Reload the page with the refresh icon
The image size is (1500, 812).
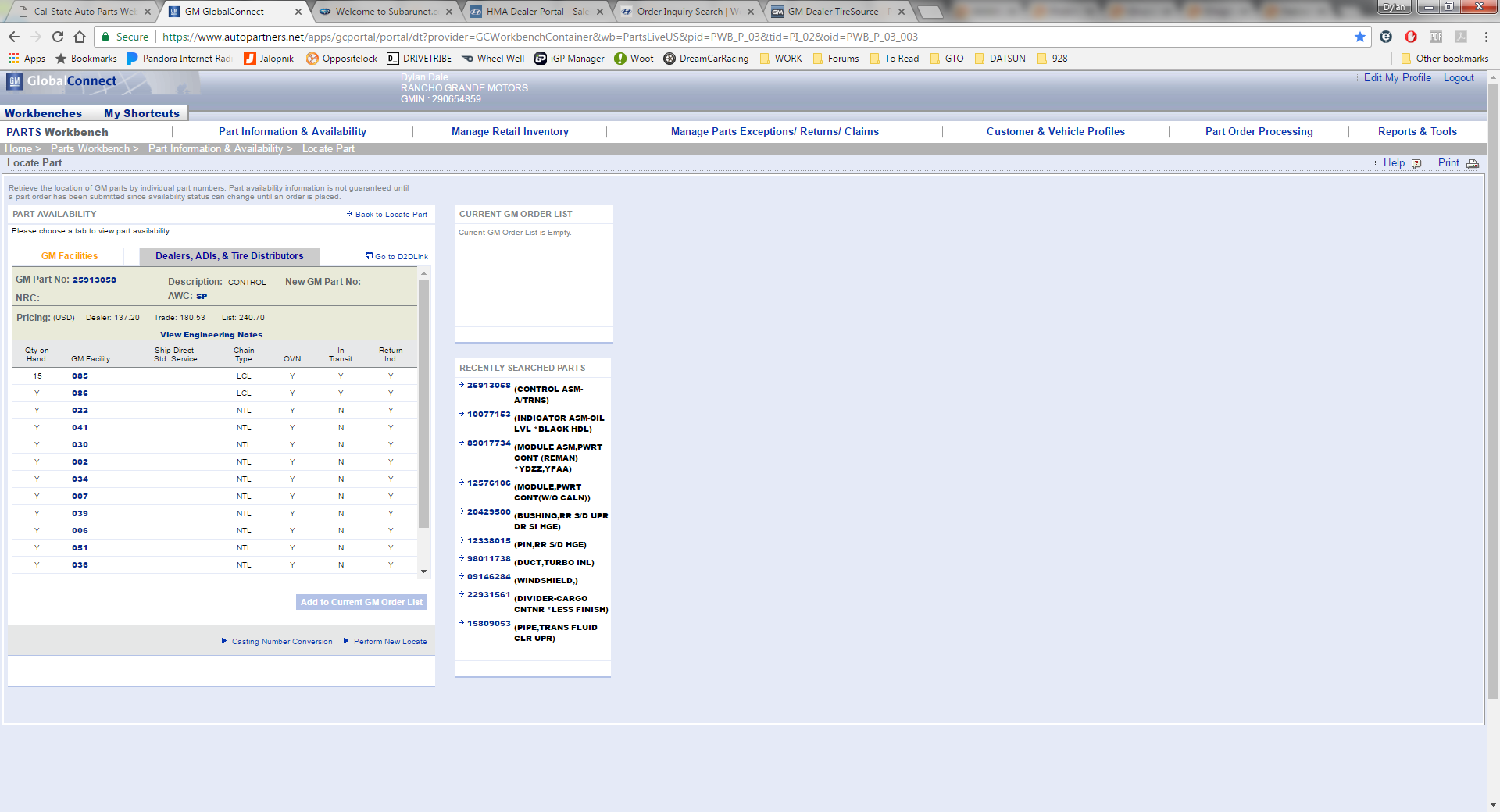(58, 37)
